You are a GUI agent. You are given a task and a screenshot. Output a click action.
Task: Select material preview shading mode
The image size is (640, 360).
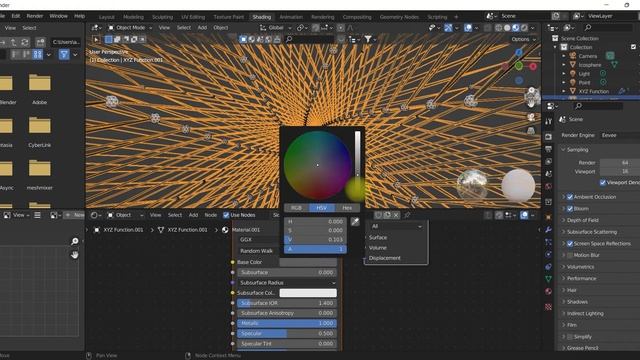[516, 28]
